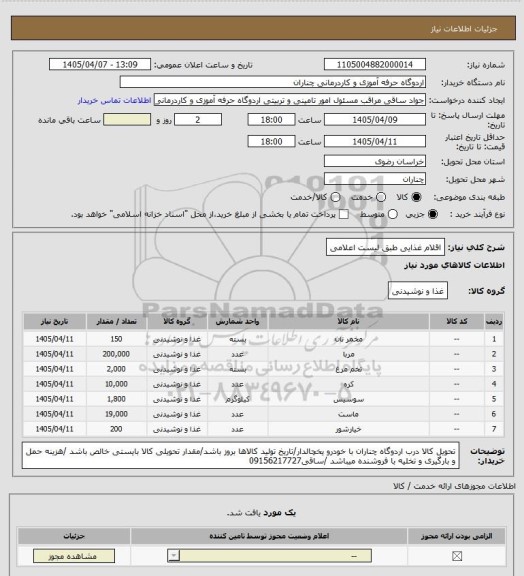Select the خدمت radio button
Image resolution: width=524 pixels, height=576 pixels.
[x=381, y=197]
